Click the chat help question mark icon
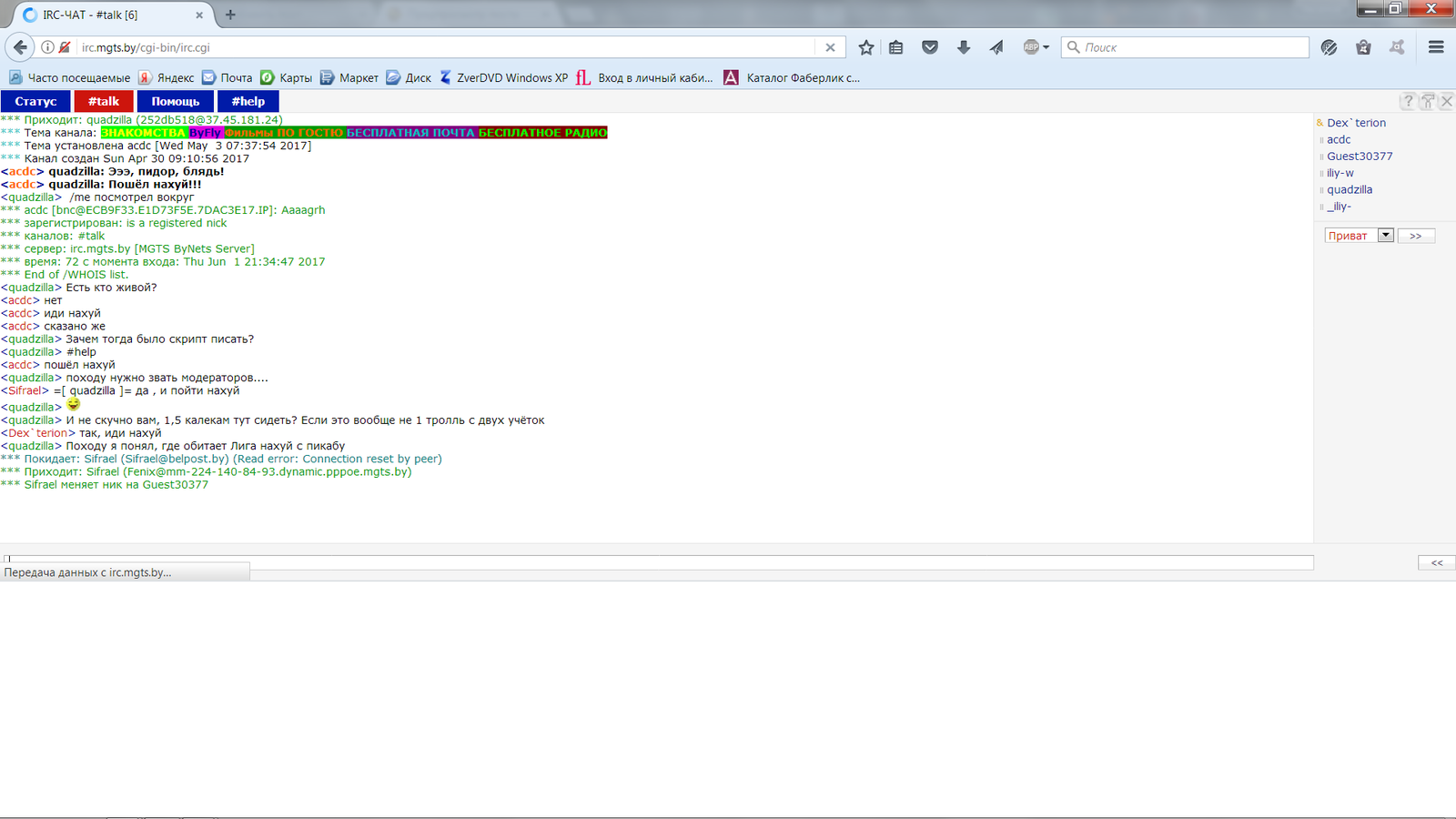The image size is (1456, 819). (1409, 101)
